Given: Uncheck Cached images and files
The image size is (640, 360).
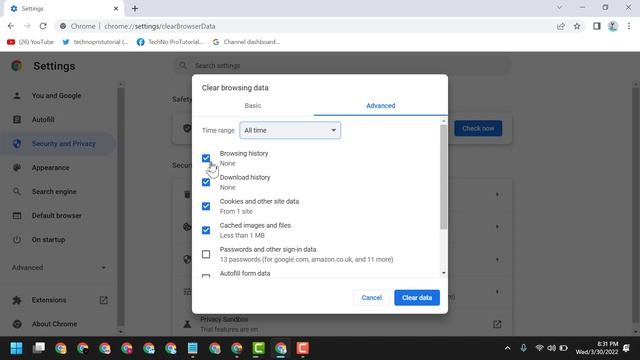Looking at the screenshot, I should (206, 230).
